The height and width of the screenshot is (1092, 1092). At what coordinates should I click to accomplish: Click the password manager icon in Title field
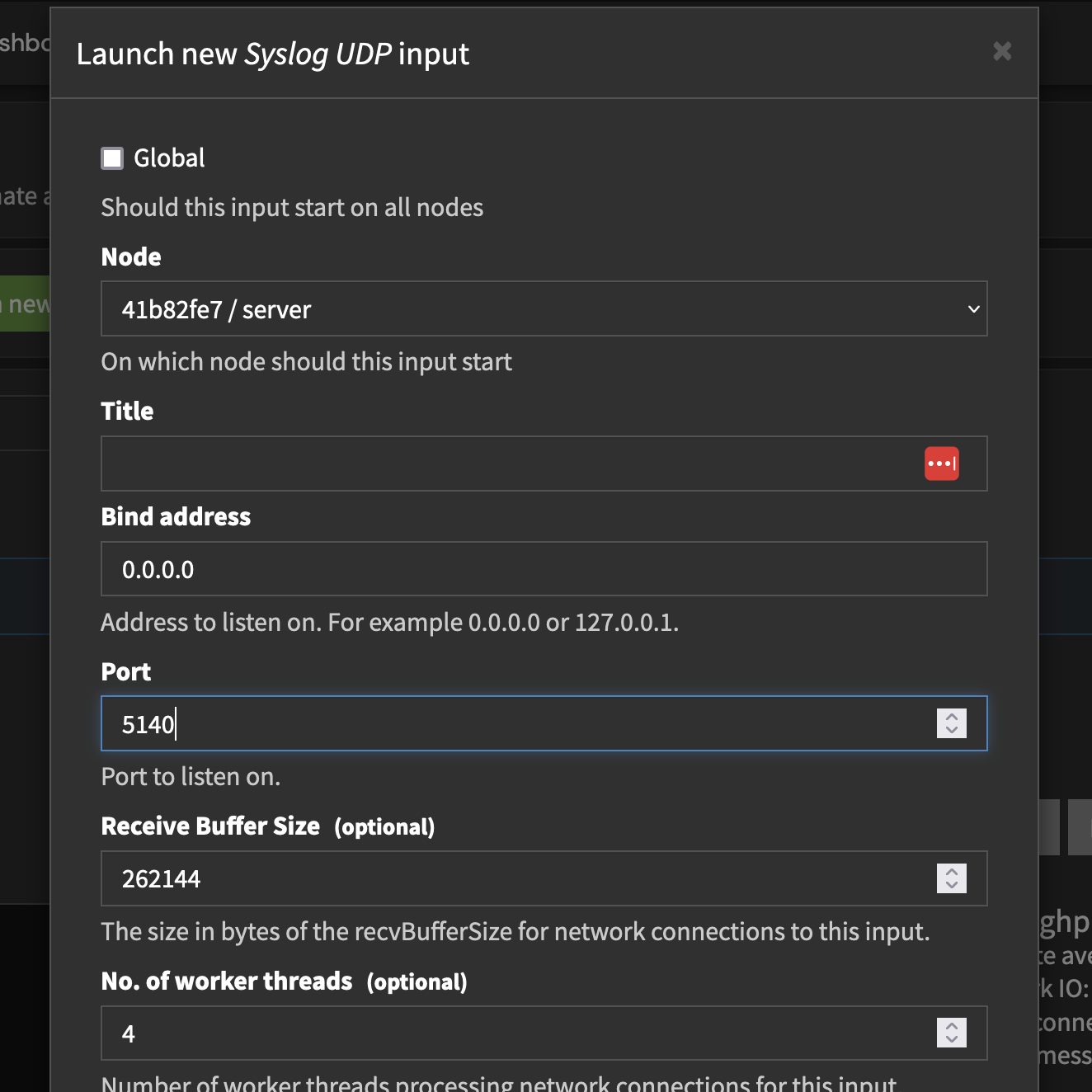point(941,464)
